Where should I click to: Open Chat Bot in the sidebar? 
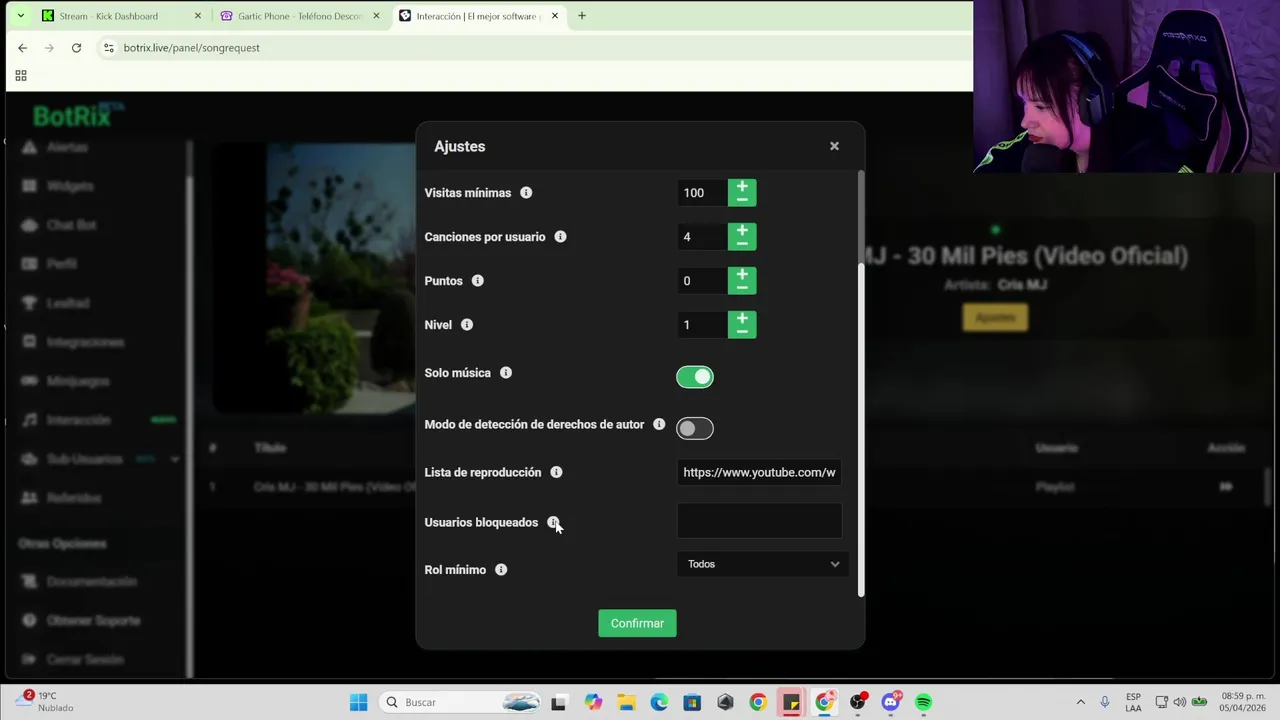[71, 225]
